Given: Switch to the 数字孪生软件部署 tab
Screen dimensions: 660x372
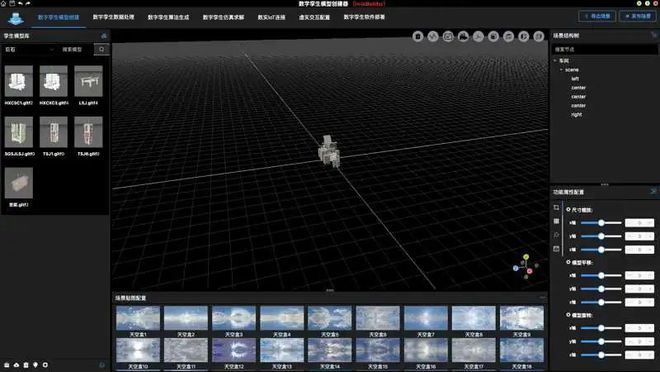Looking at the screenshot, I should [x=364, y=17].
